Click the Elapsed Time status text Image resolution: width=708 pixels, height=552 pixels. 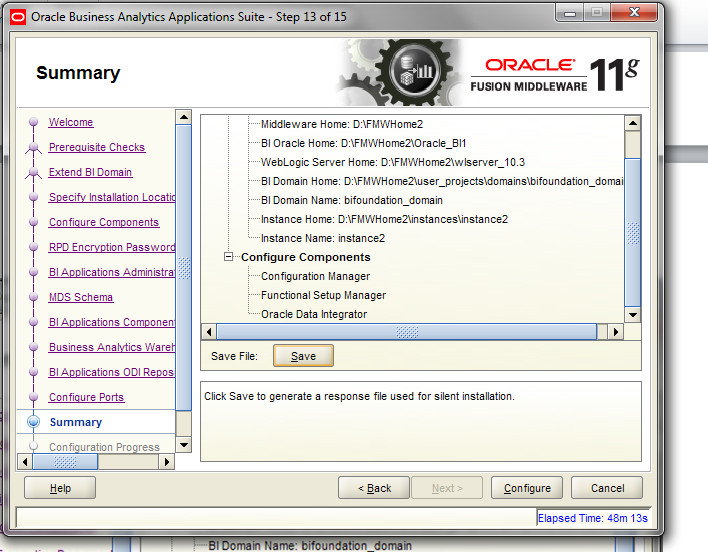(x=592, y=518)
